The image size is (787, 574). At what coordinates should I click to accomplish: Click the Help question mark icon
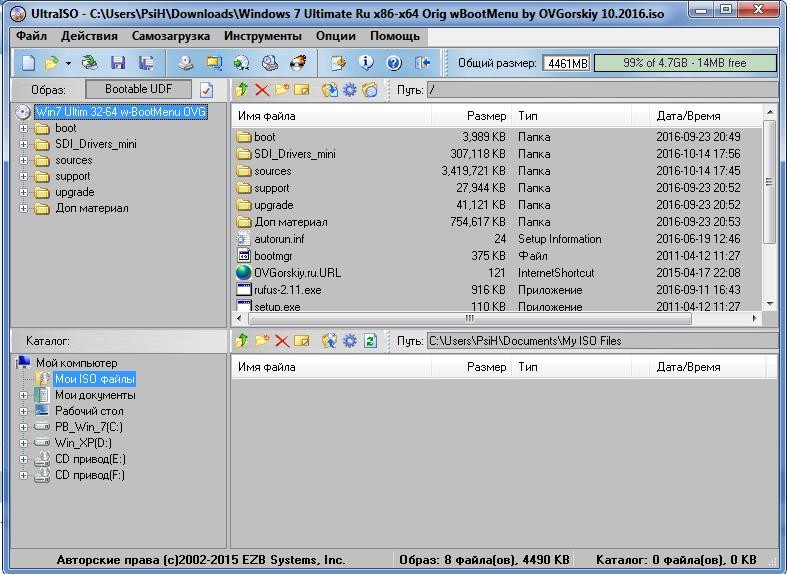[x=394, y=63]
